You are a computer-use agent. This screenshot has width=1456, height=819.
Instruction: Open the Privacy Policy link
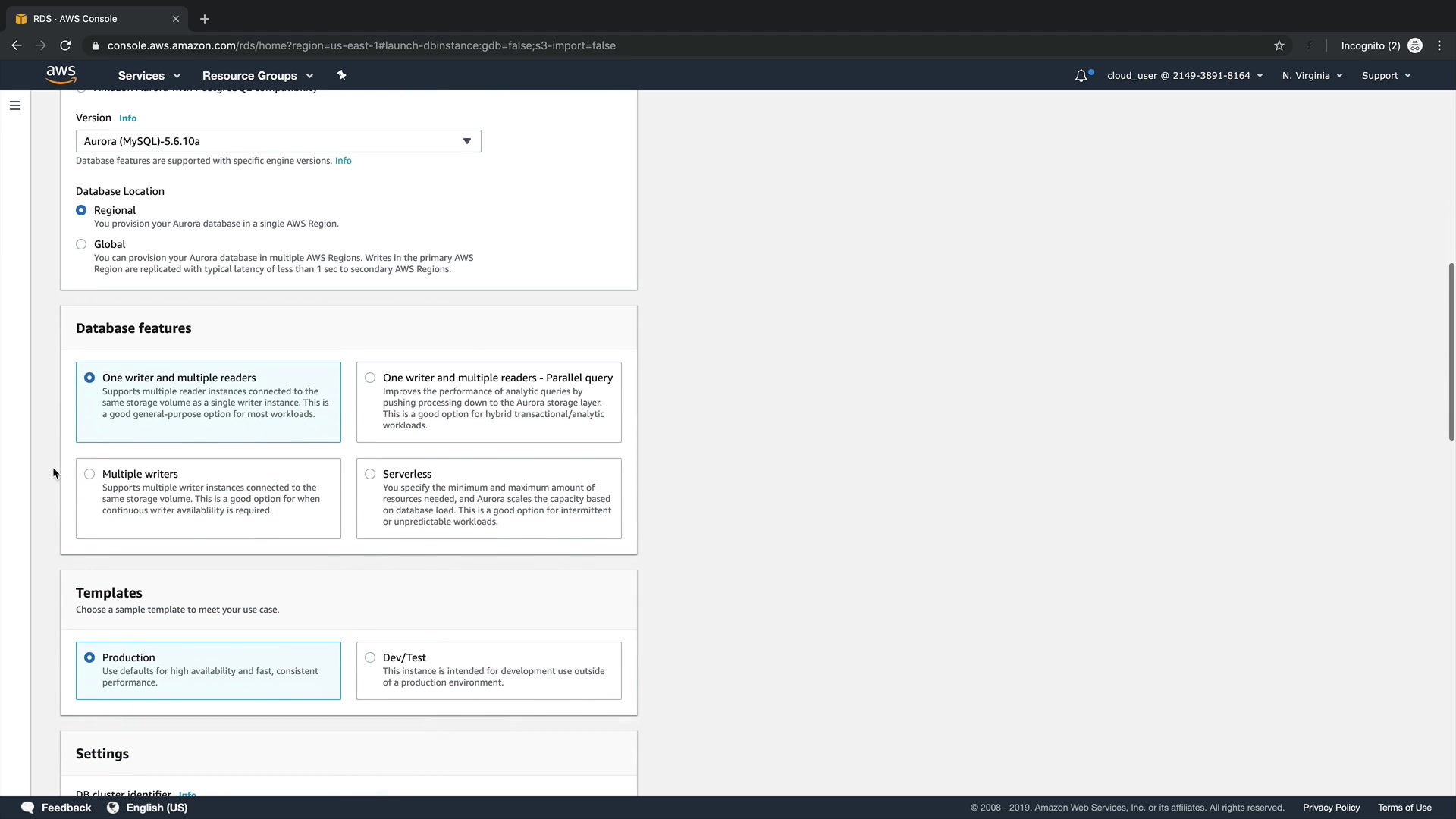tap(1331, 808)
